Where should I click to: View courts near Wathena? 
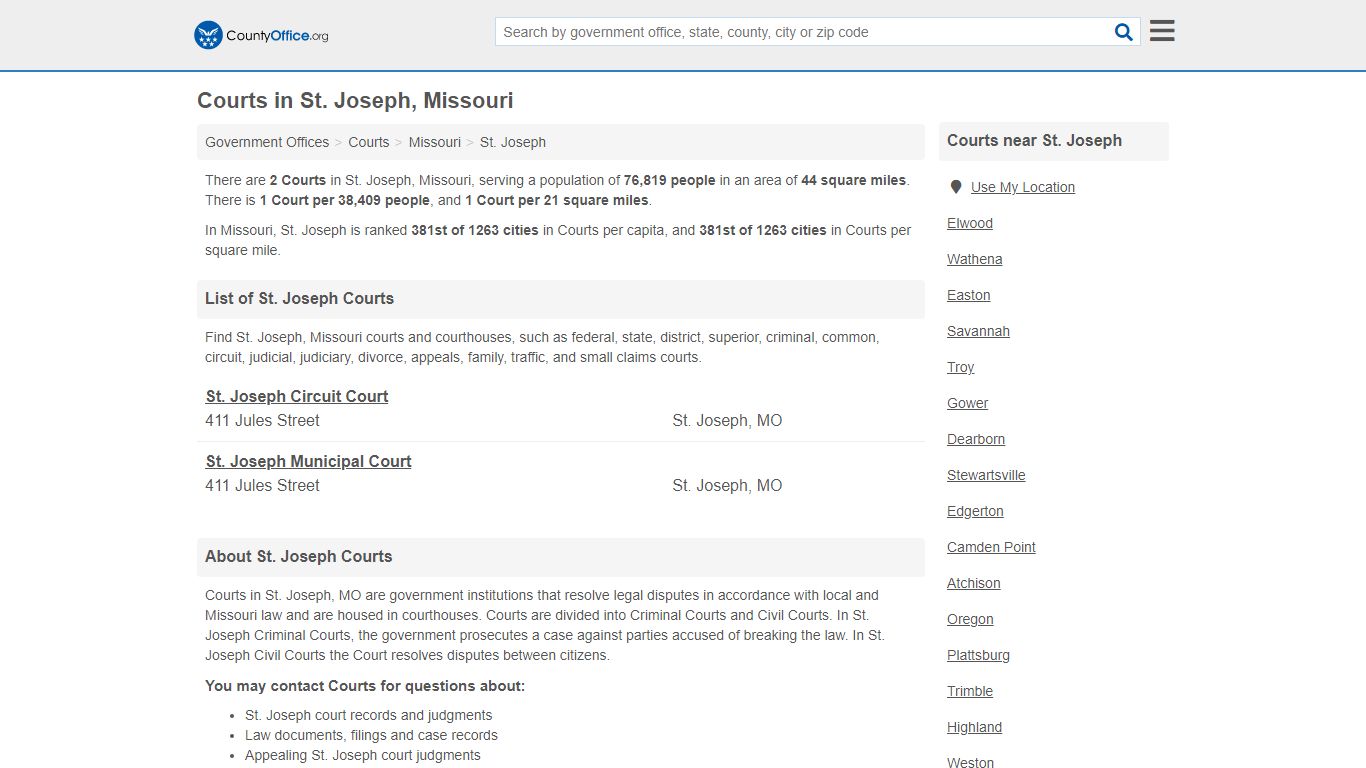[x=975, y=259]
